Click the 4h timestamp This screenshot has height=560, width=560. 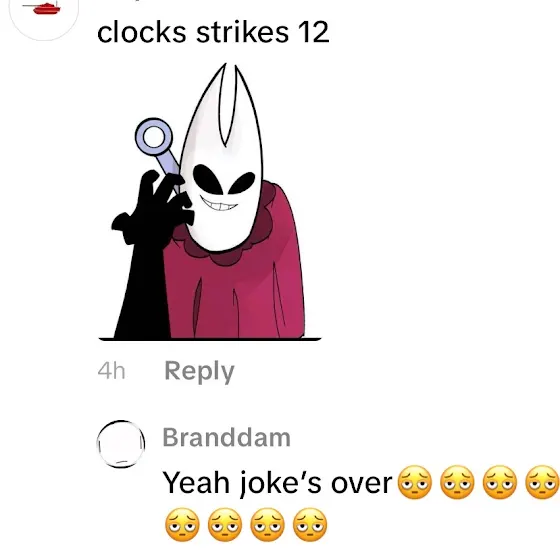[x=111, y=371]
